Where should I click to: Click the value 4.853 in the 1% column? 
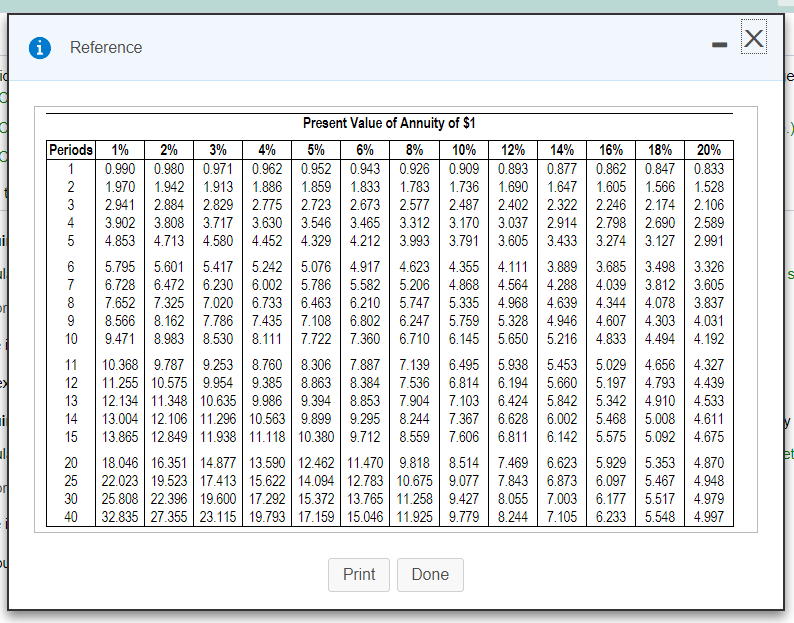[120, 241]
